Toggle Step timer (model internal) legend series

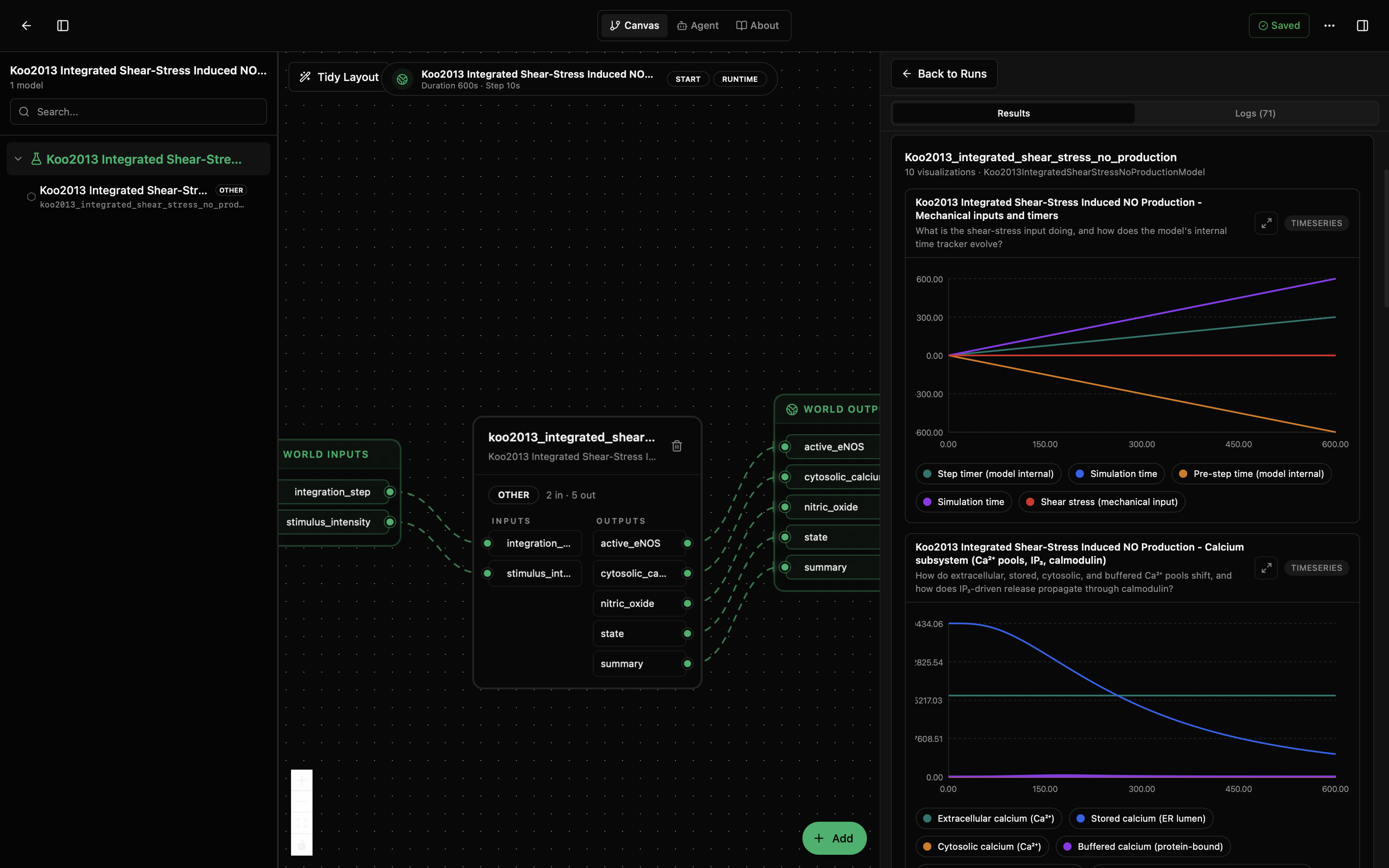click(x=988, y=474)
